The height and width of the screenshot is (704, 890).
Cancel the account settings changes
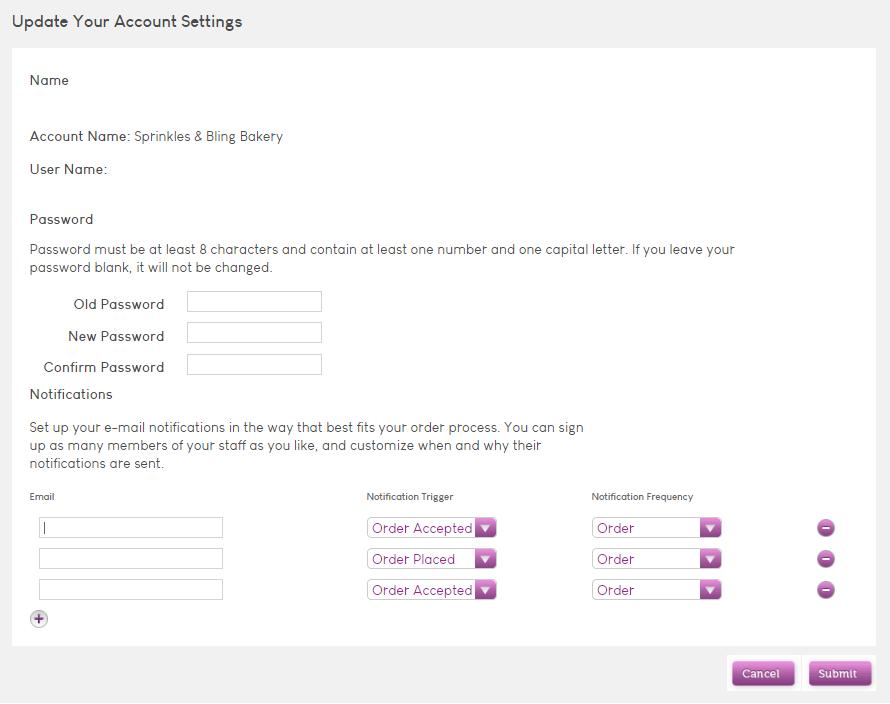[x=763, y=673]
